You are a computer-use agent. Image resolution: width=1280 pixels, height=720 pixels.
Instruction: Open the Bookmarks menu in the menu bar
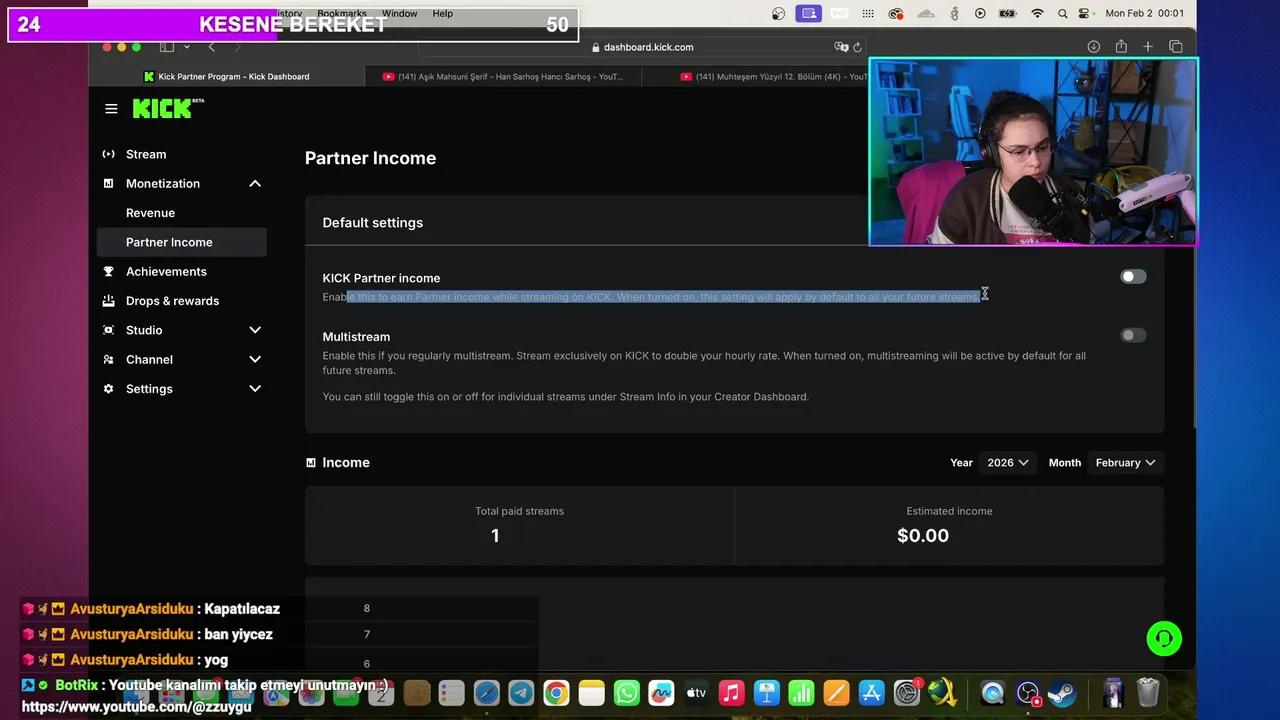click(342, 14)
